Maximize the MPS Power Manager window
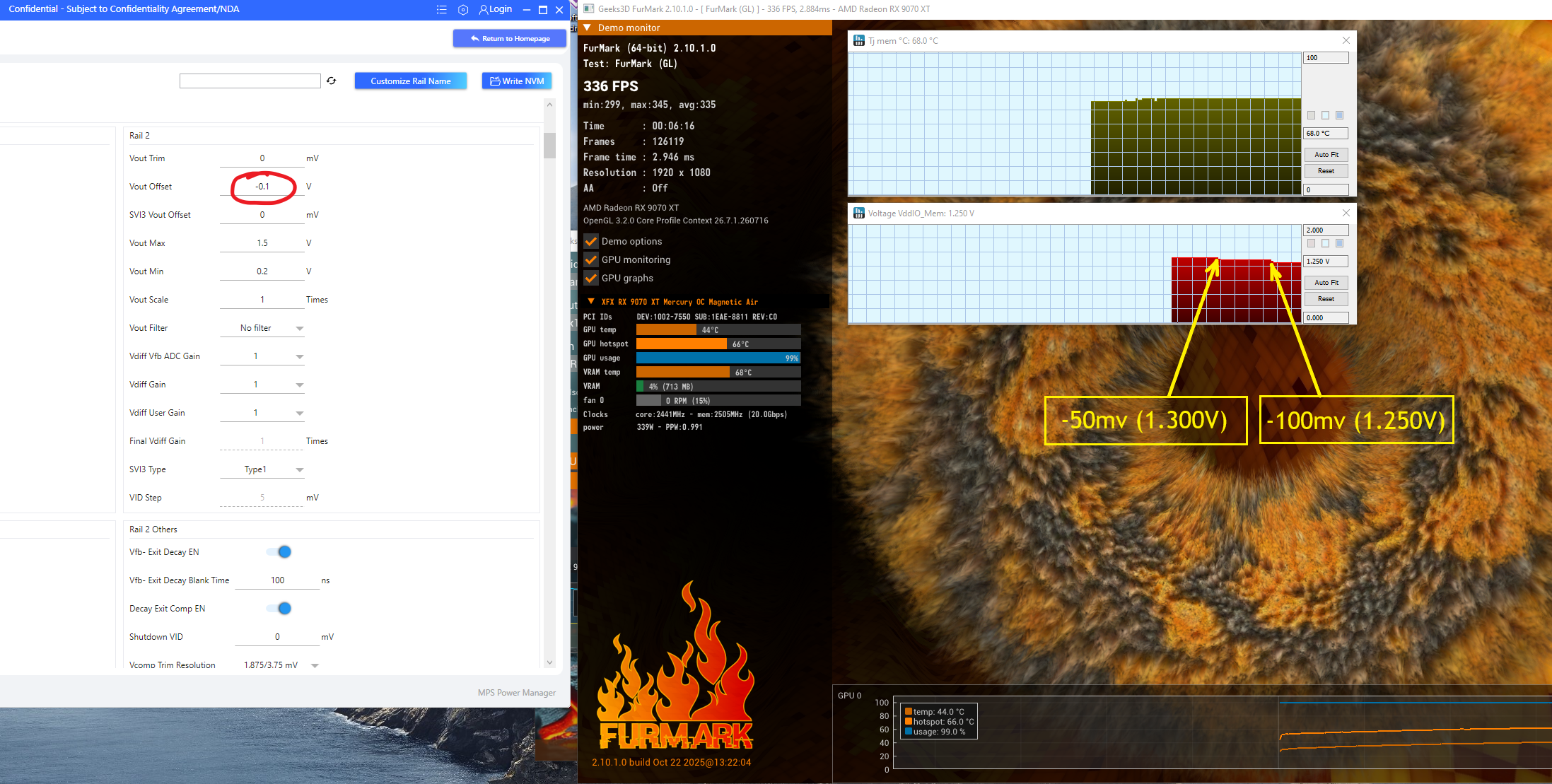Viewport: 1552px width, 784px height. coord(543,10)
